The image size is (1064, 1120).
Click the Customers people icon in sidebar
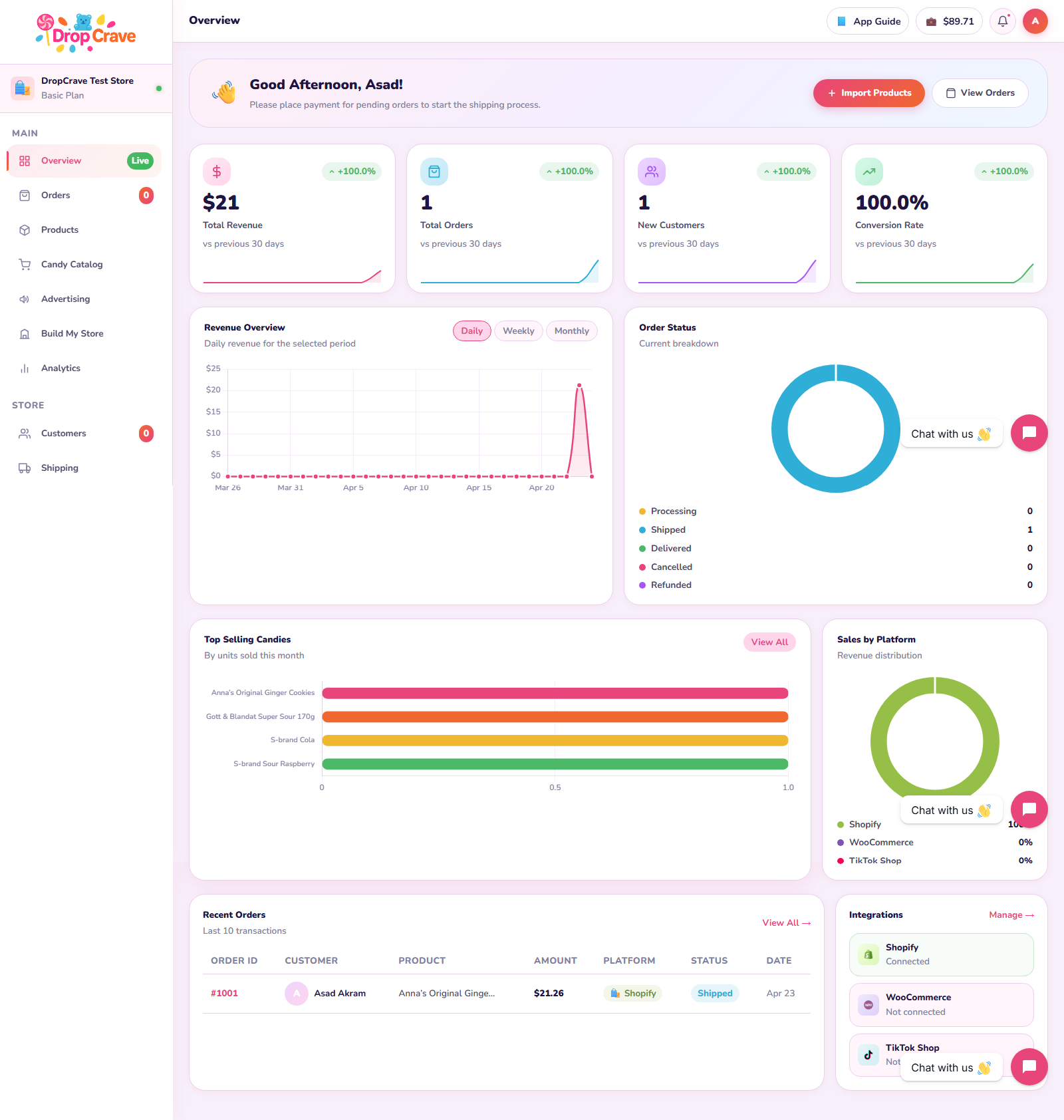(25, 434)
